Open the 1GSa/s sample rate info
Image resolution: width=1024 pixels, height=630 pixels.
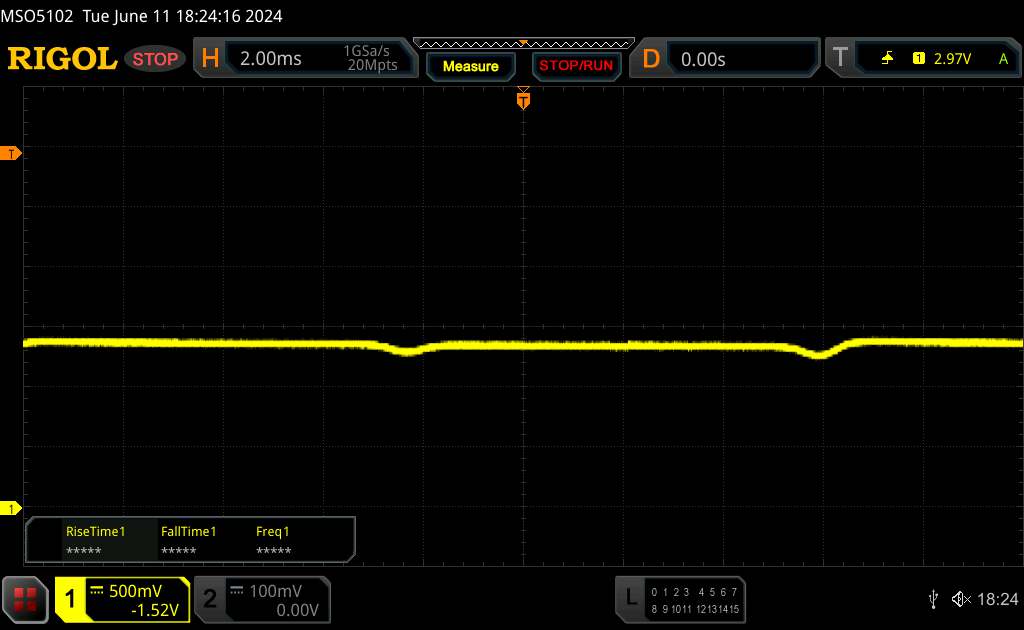[366, 51]
